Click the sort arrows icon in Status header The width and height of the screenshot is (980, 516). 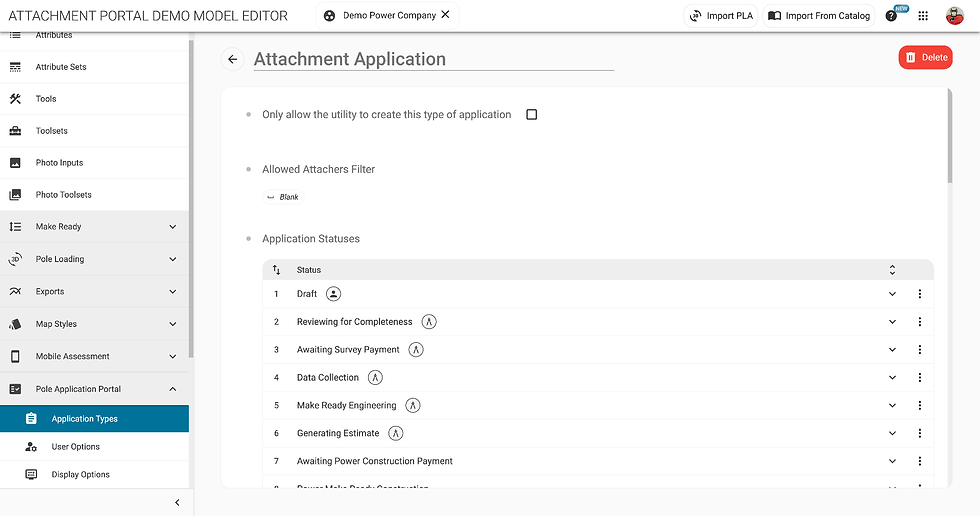(277, 270)
